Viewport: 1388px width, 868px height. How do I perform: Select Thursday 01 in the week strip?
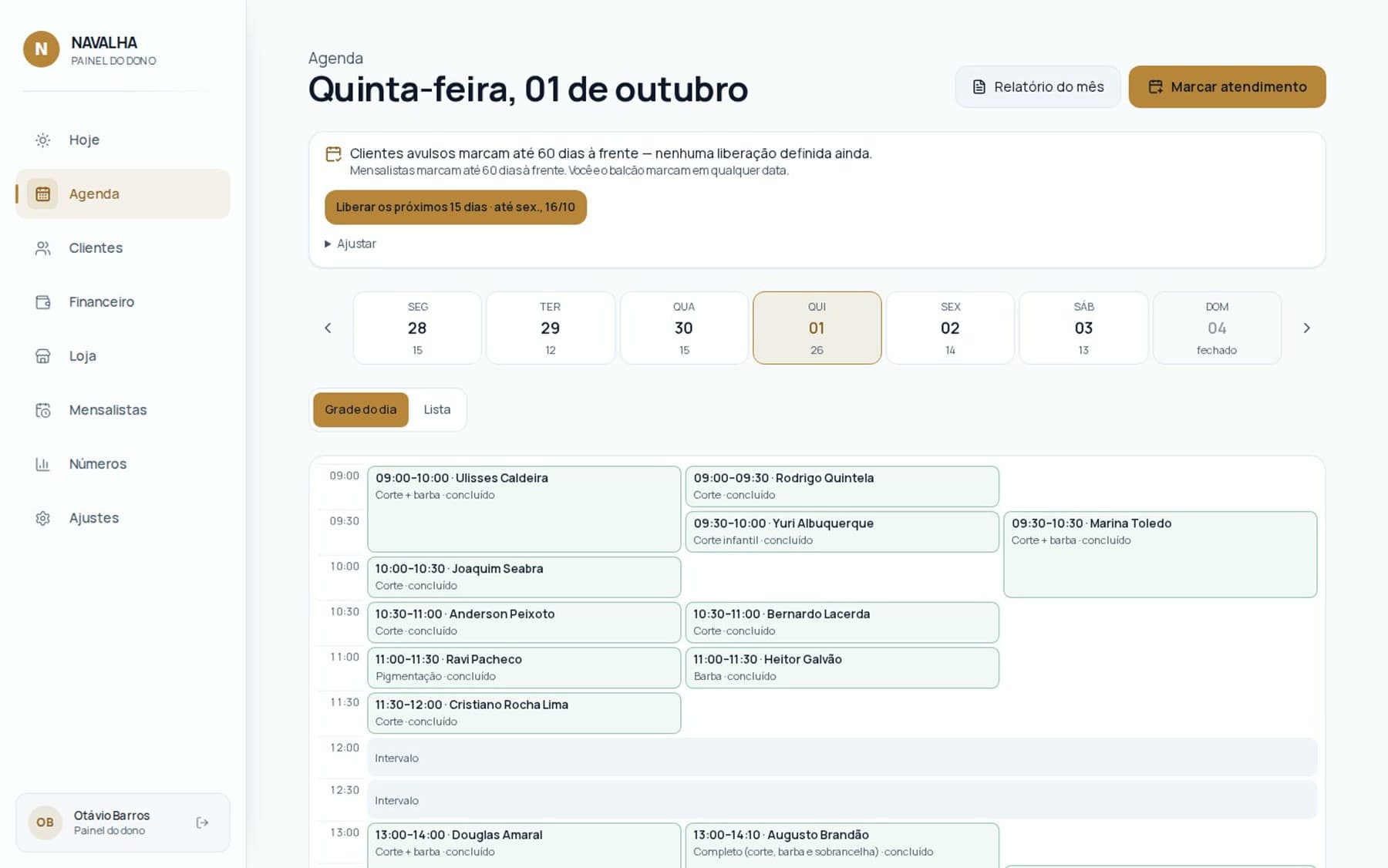817,328
